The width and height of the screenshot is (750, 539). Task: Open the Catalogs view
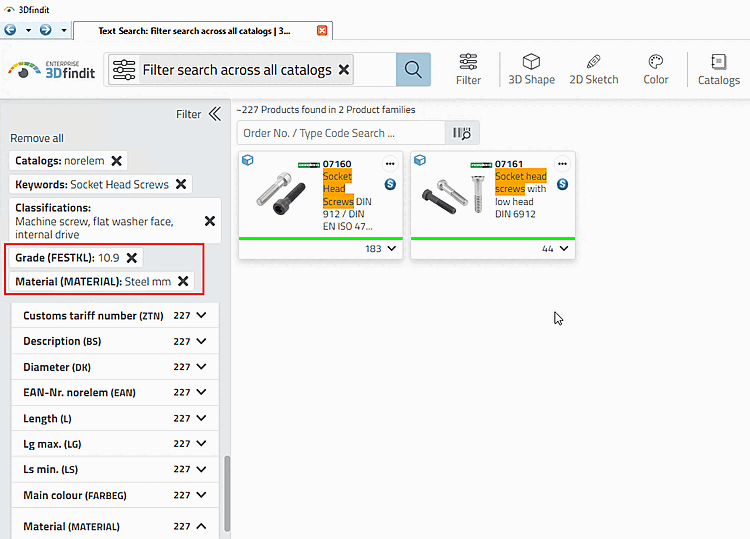click(x=718, y=70)
